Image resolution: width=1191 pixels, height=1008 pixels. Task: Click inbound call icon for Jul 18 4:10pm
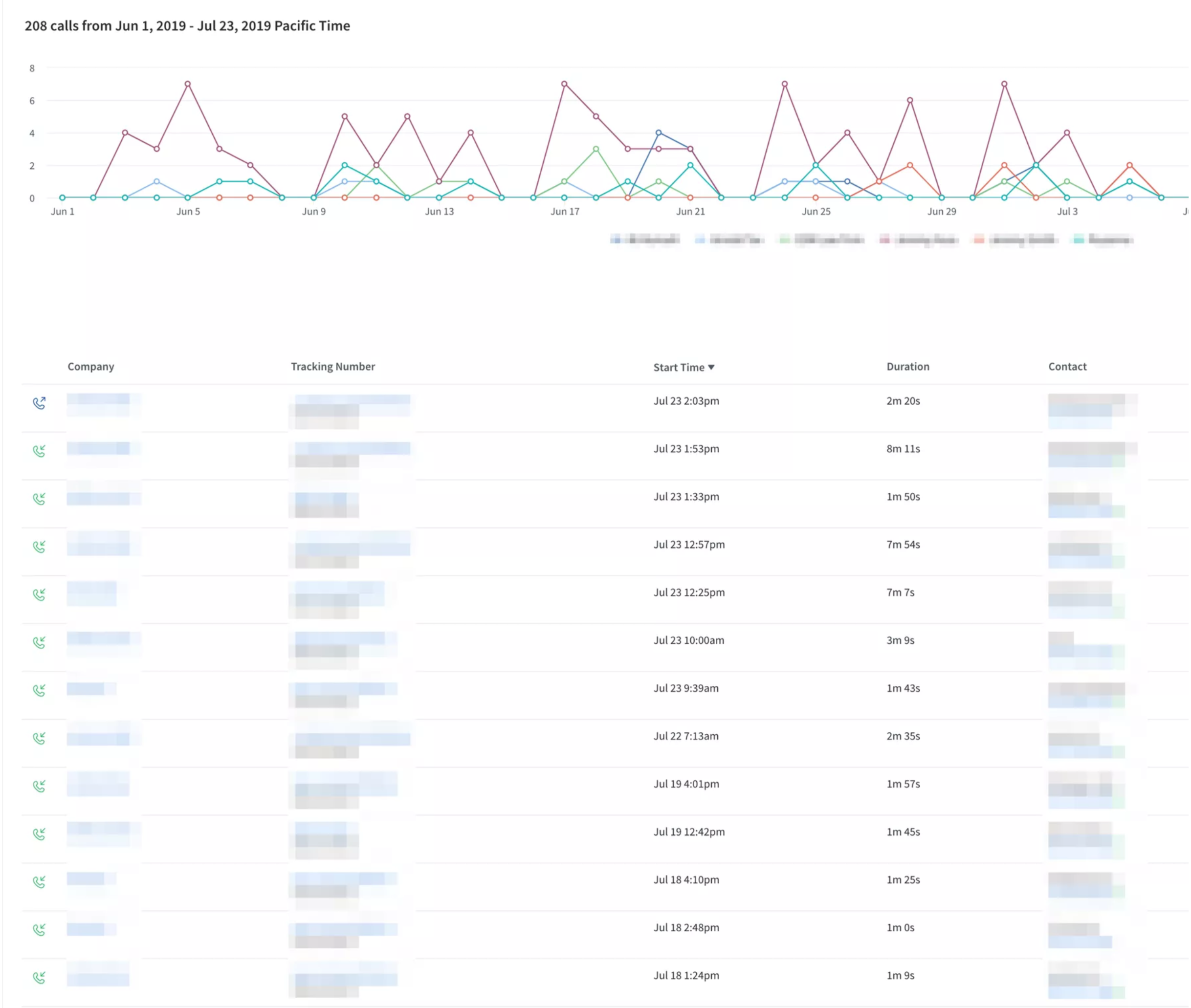pos(39,882)
